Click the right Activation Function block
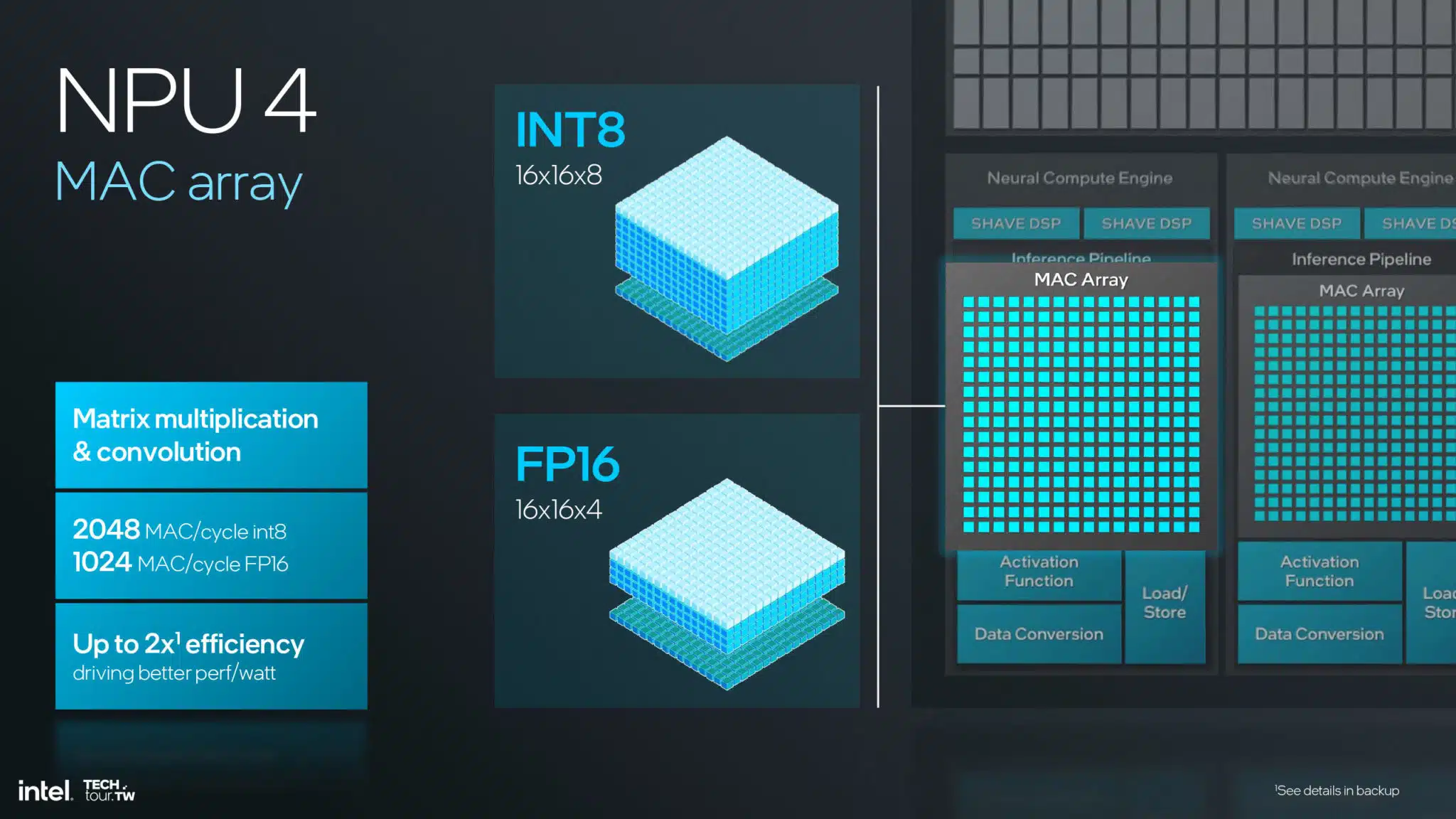Image resolution: width=1456 pixels, height=819 pixels. click(x=1319, y=572)
